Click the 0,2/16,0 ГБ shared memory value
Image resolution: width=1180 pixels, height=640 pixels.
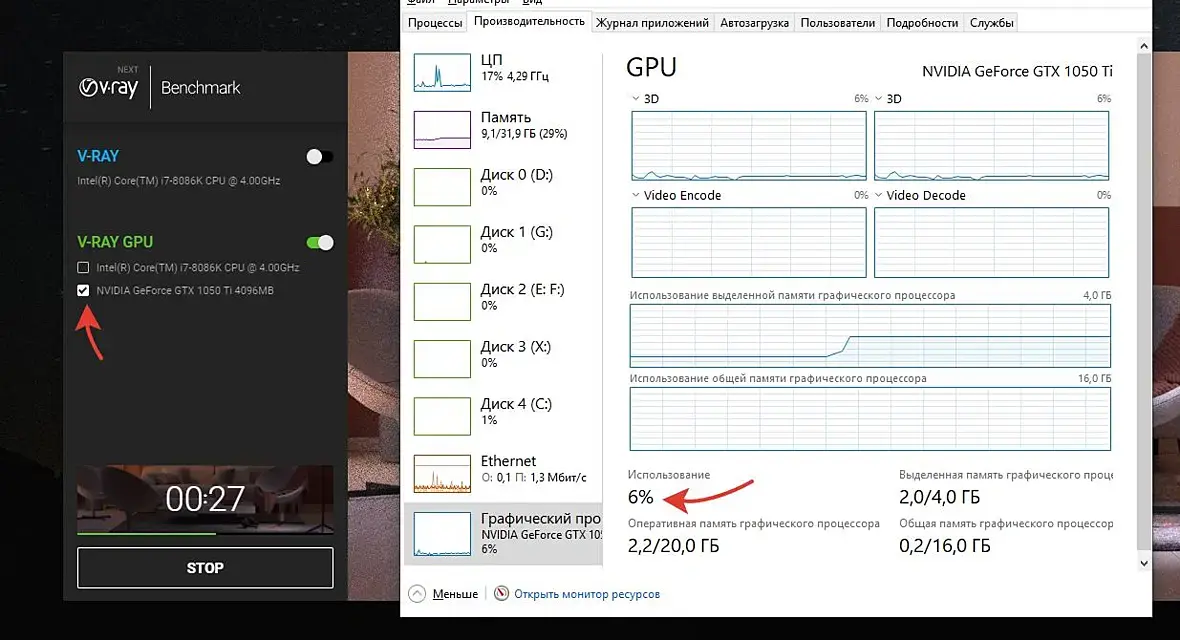(944, 546)
